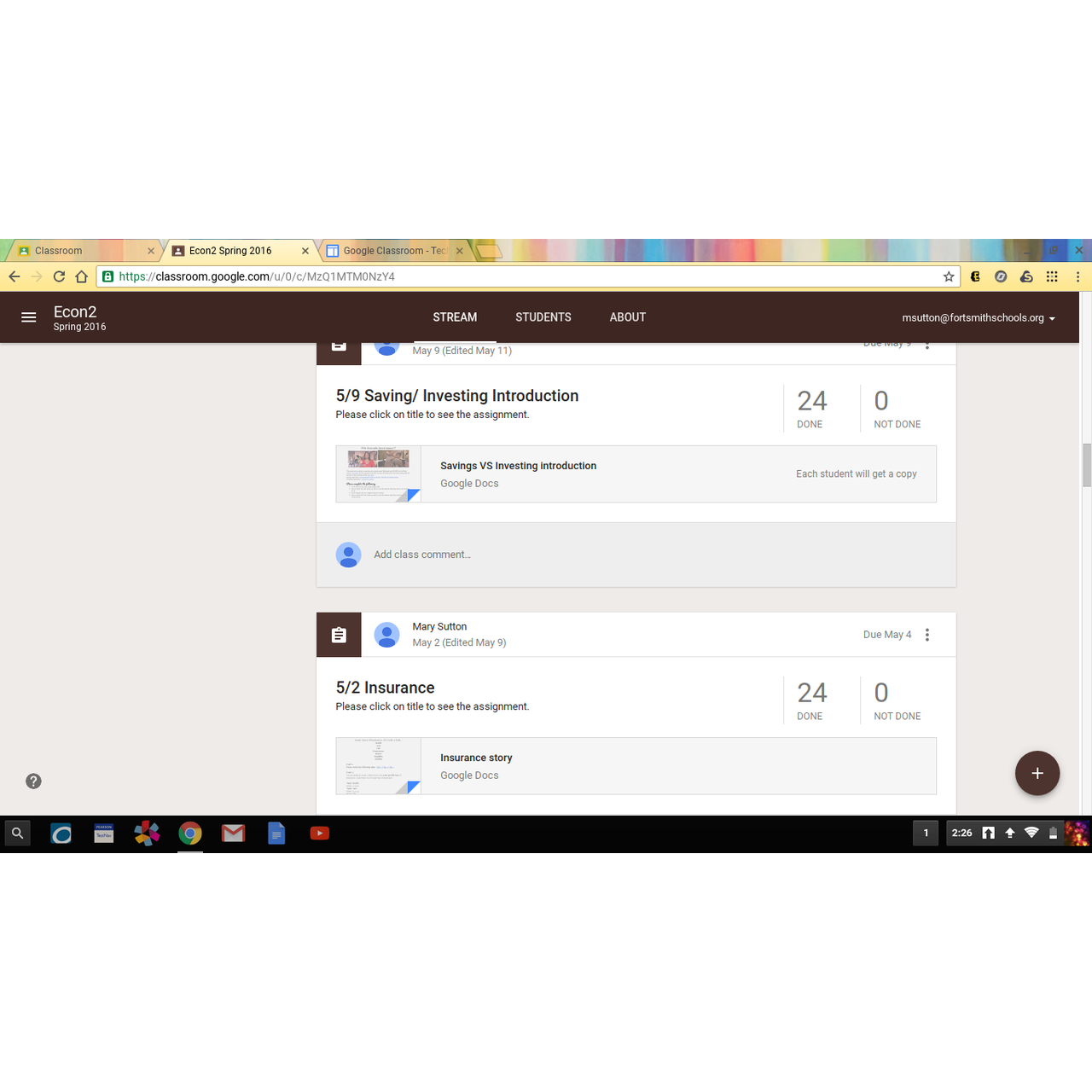Open the Classroom hamburger main menu
The height and width of the screenshot is (1092, 1092).
point(28,317)
